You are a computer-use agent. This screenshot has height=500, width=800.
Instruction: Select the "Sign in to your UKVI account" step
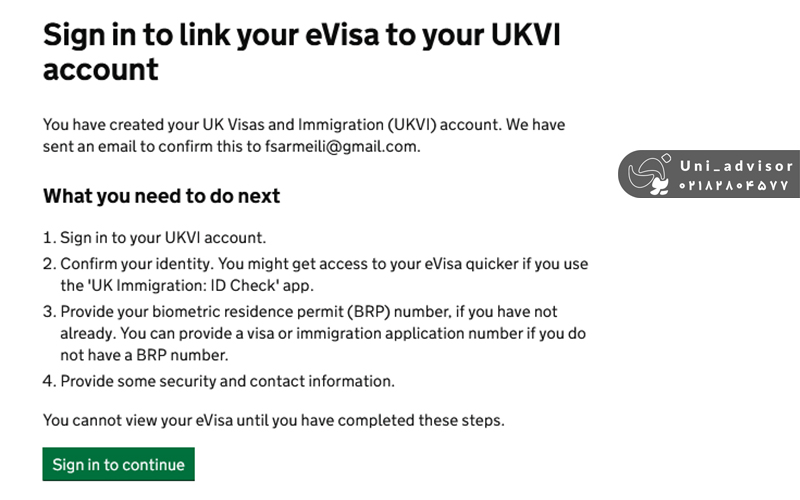coord(163,238)
